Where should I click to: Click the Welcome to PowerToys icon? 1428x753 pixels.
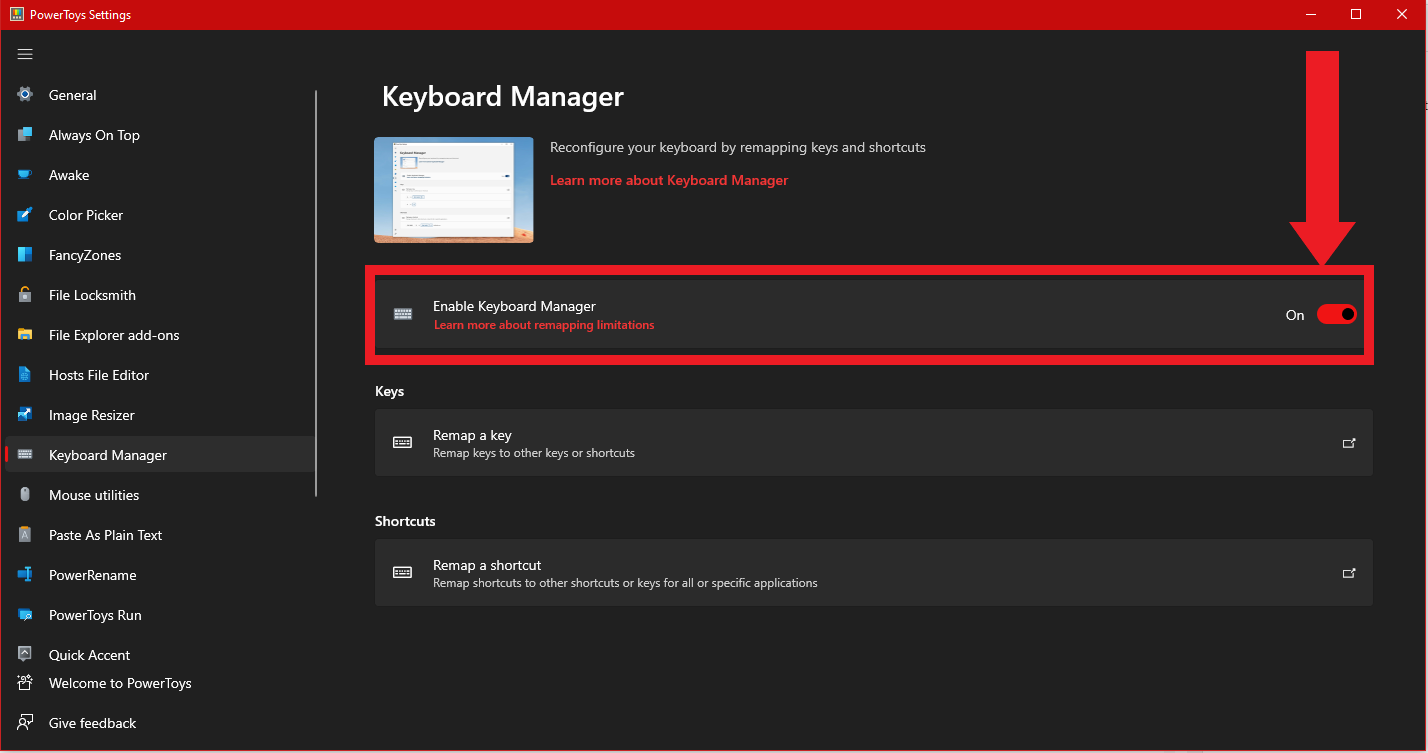(25, 683)
